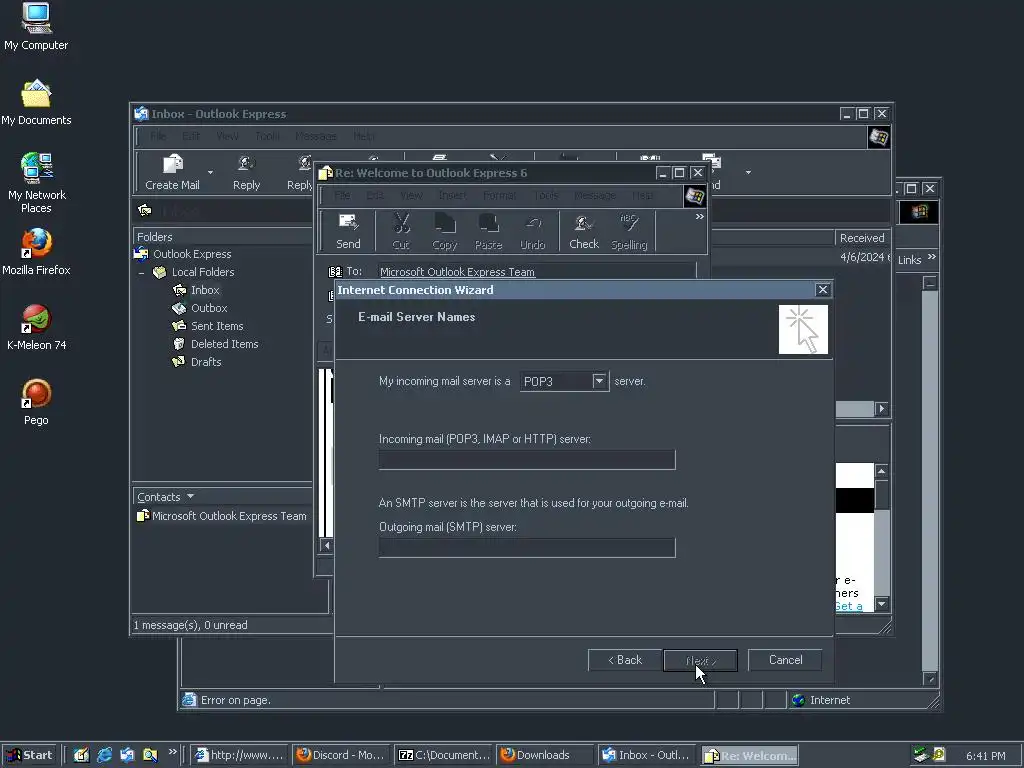Click Create Mail in Outlook Express

(x=172, y=172)
